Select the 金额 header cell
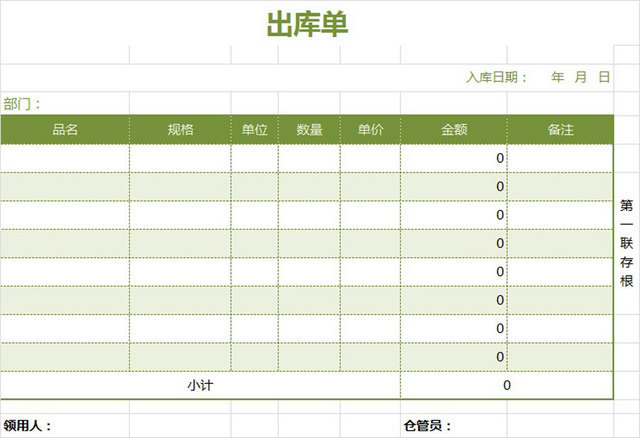 (x=454, y=130)
